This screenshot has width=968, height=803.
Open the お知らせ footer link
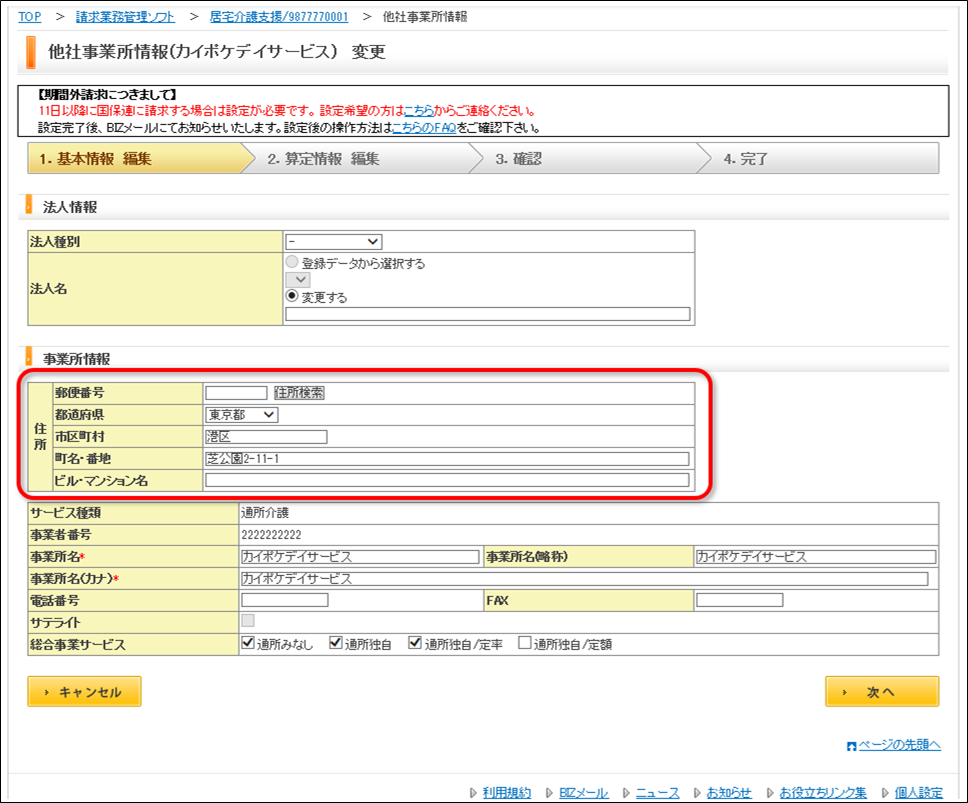click(x=729, y=793)
